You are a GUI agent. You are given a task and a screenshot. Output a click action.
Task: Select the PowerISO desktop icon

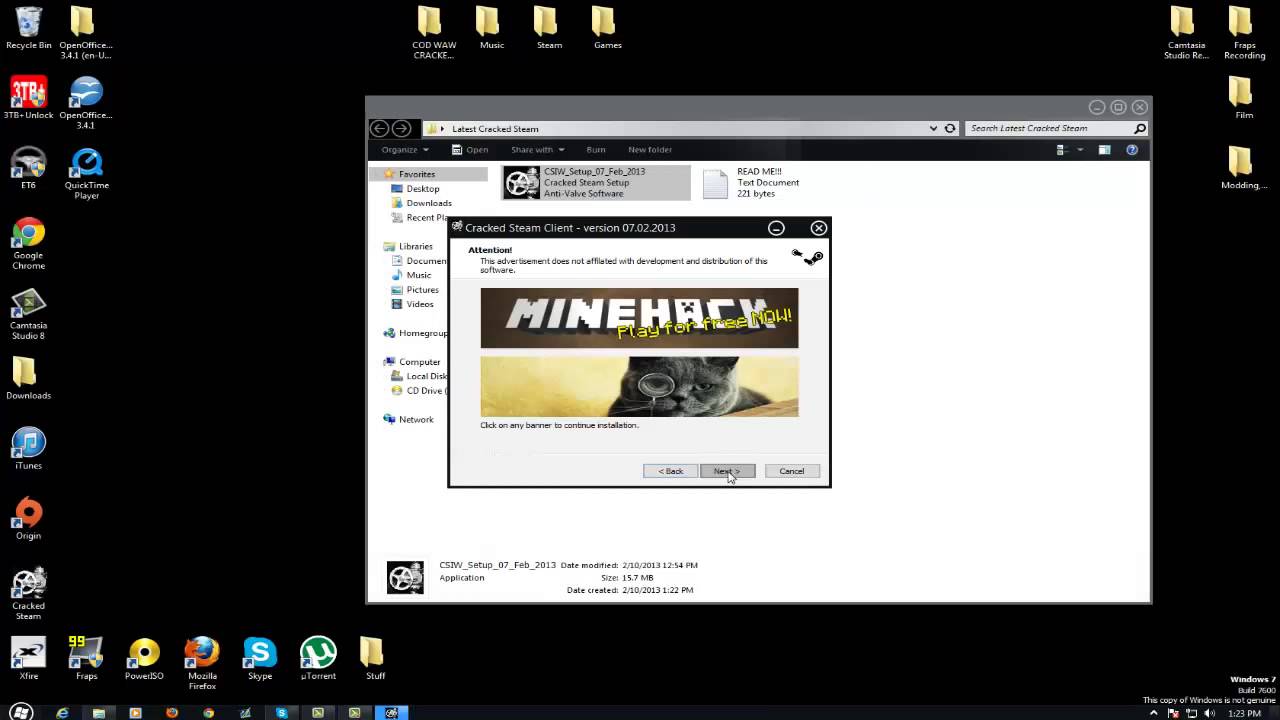pyautogui.click(x=144, y=658)
